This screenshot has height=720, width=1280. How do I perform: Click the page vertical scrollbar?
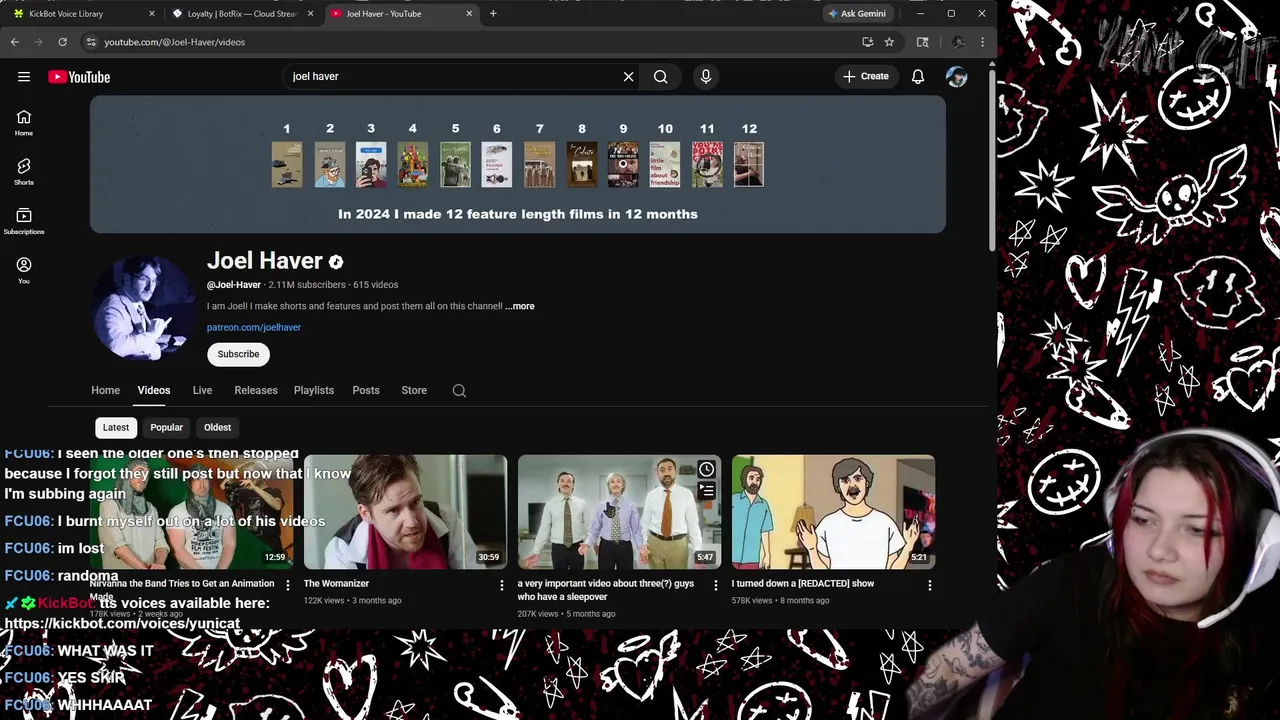[x=992, y=160]
